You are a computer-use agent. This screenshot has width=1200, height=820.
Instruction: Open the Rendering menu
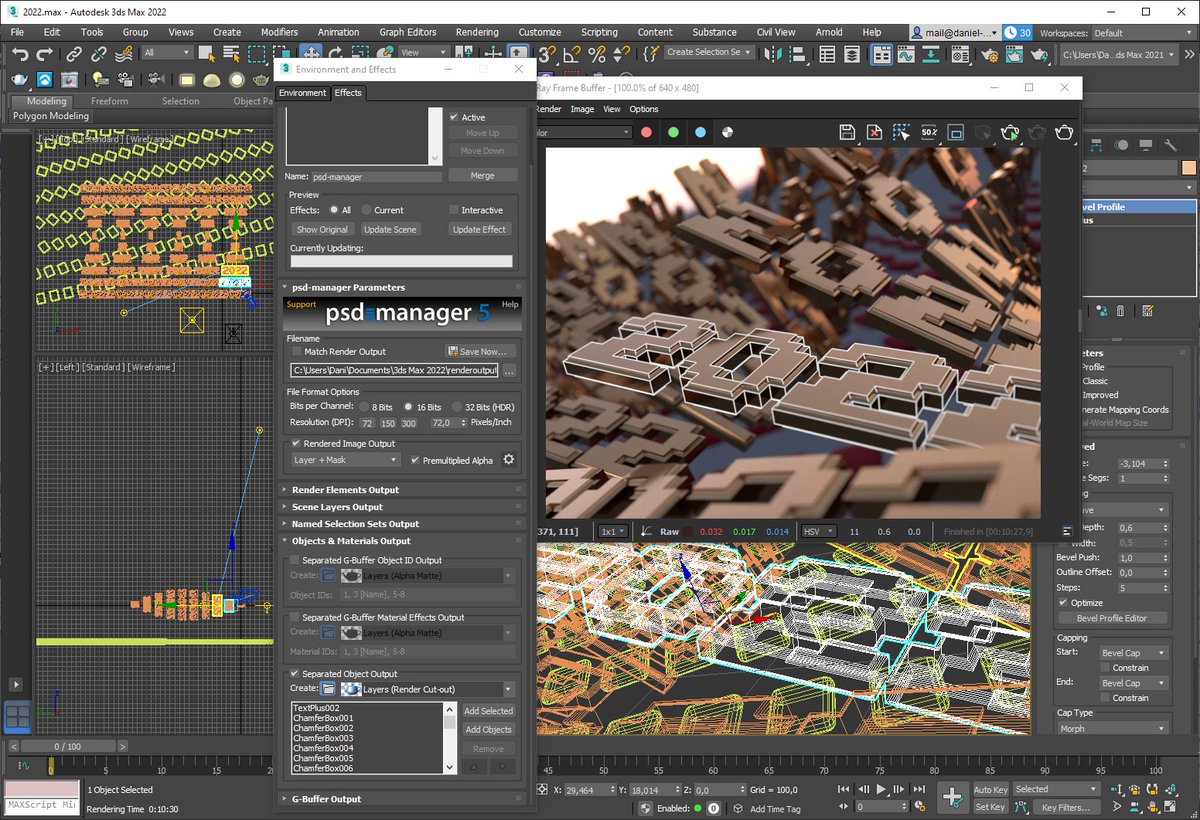coord(476,32)
